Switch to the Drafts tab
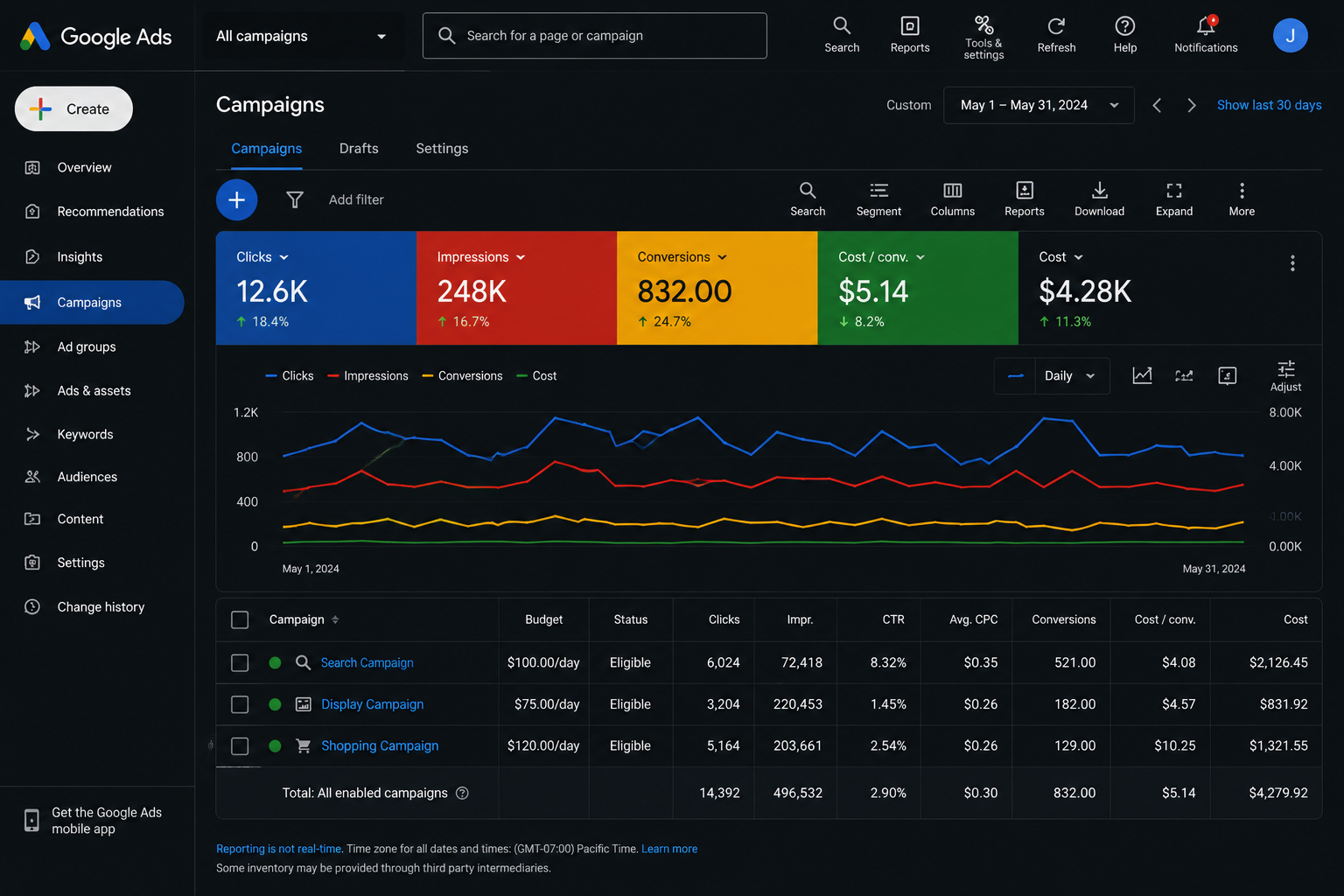The height and width of the screenshot is (896, 1344). pos(359,149)
